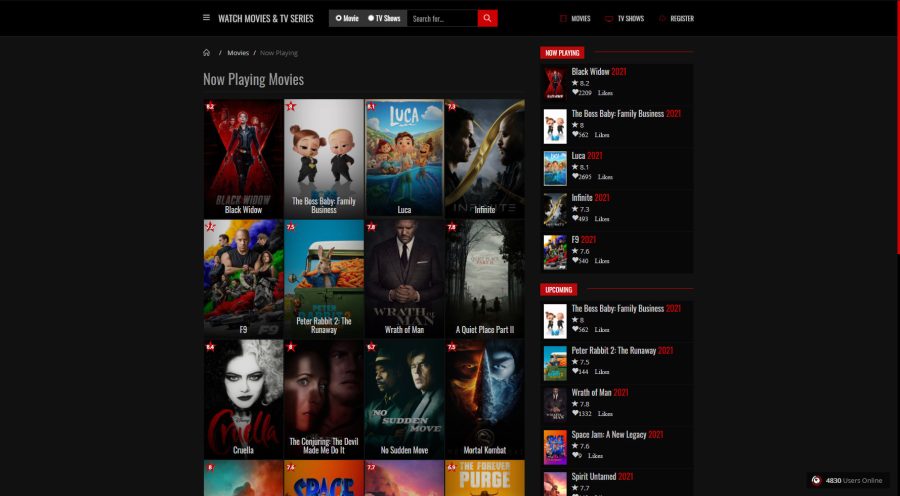900x496 pixels.
Task: Open Black Widow 2021 link in Now Playing sidebar
Action: [x=599, y=72]
